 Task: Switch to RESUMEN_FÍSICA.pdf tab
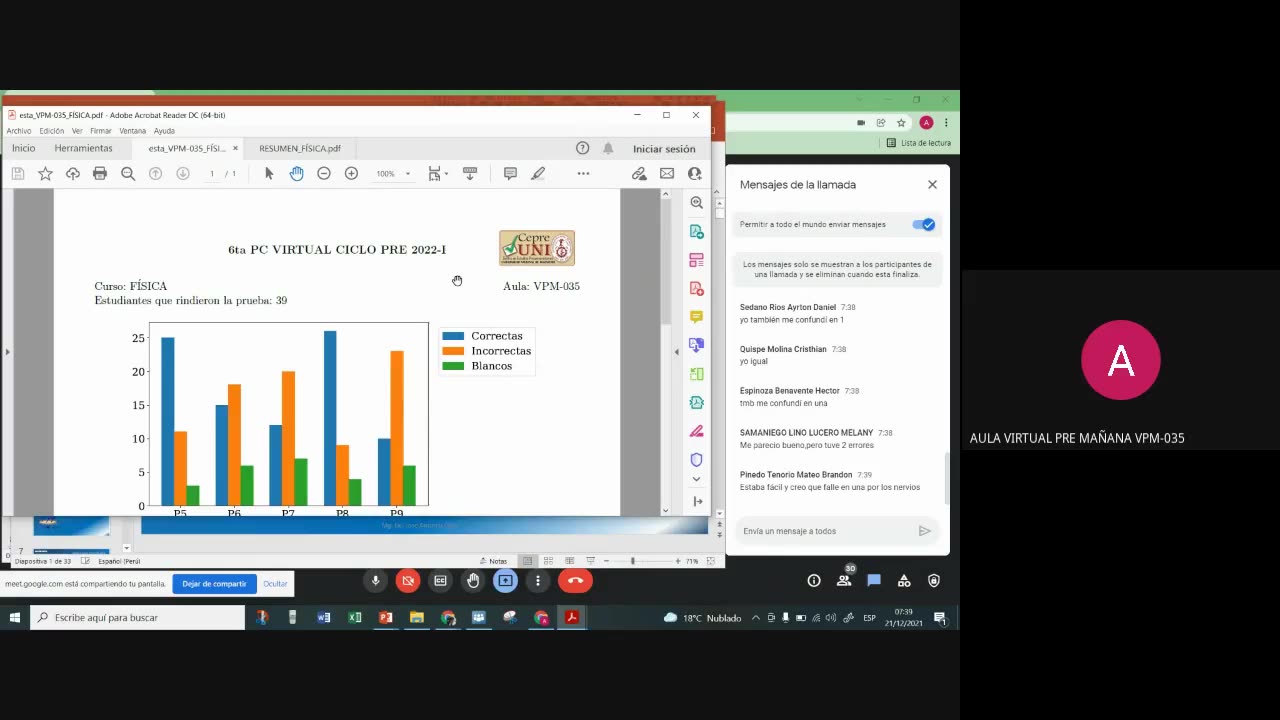[300, 148]
